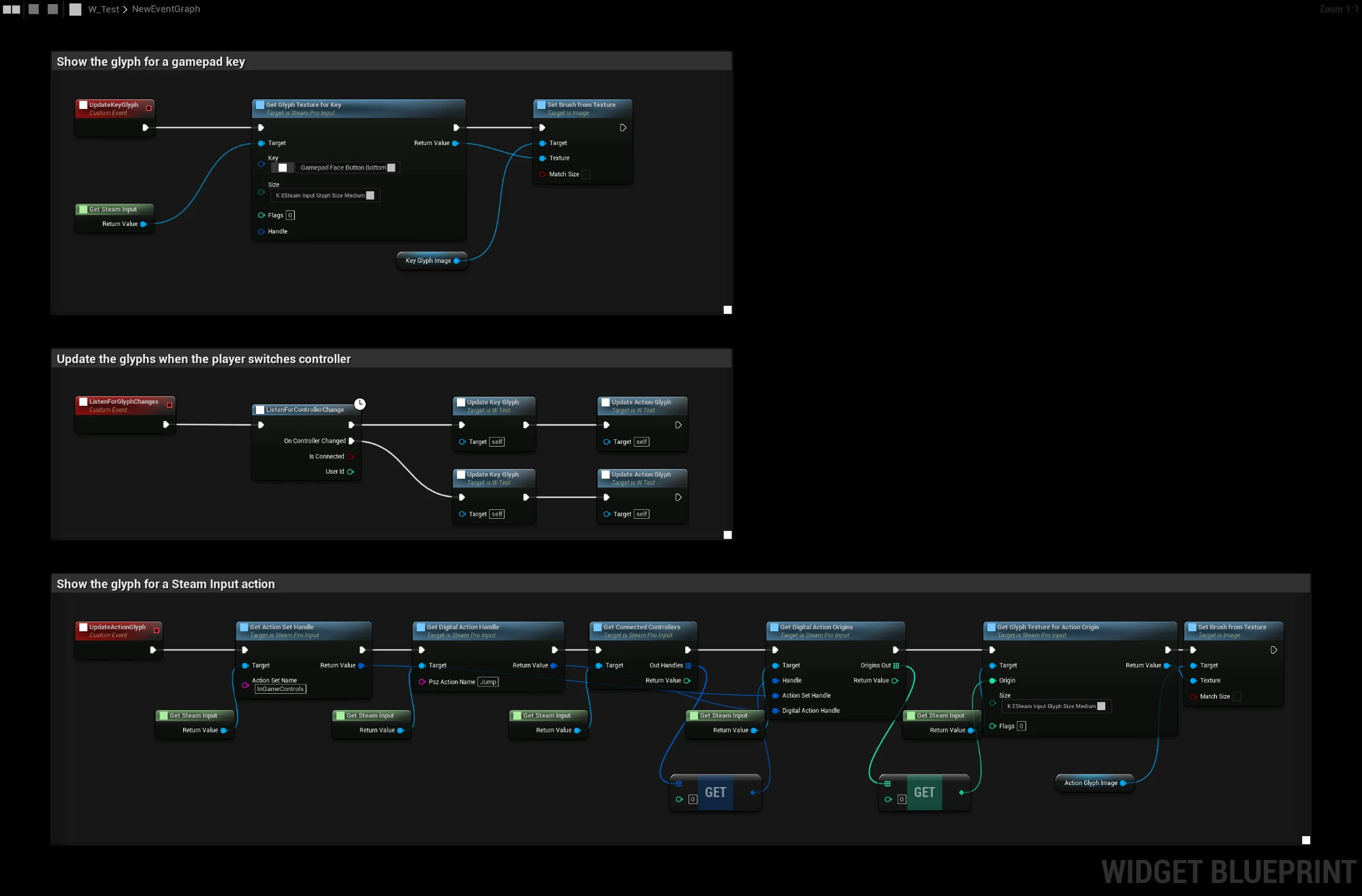Open the Gamepad Face Button Bottom key dropdown
1362x896 pixels.
pyautogui.click(x=348, y=167)
